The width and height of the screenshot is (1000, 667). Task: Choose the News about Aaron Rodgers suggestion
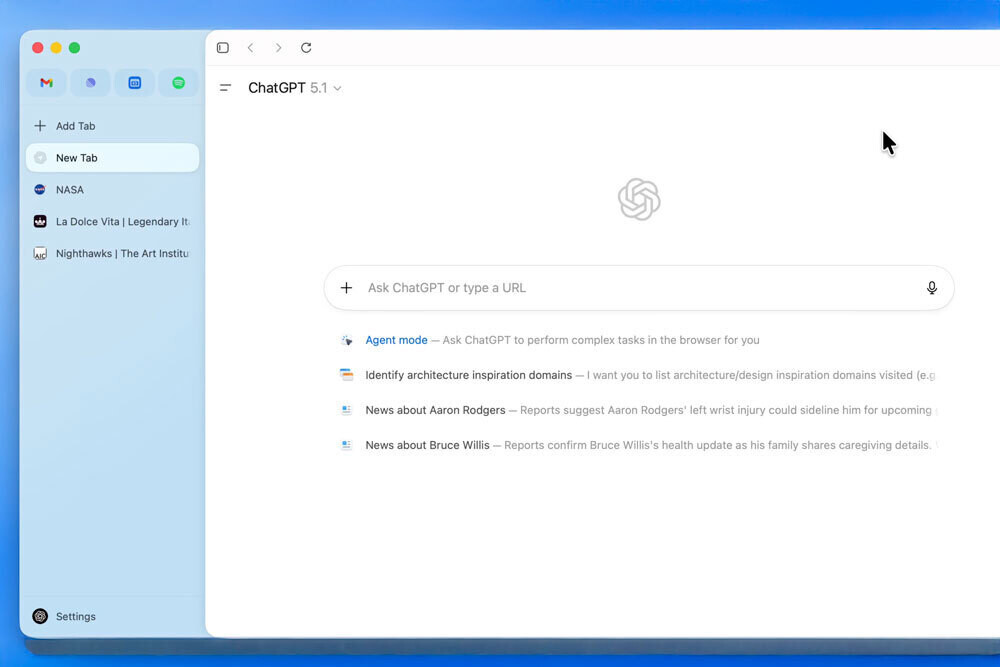(435, 410)
